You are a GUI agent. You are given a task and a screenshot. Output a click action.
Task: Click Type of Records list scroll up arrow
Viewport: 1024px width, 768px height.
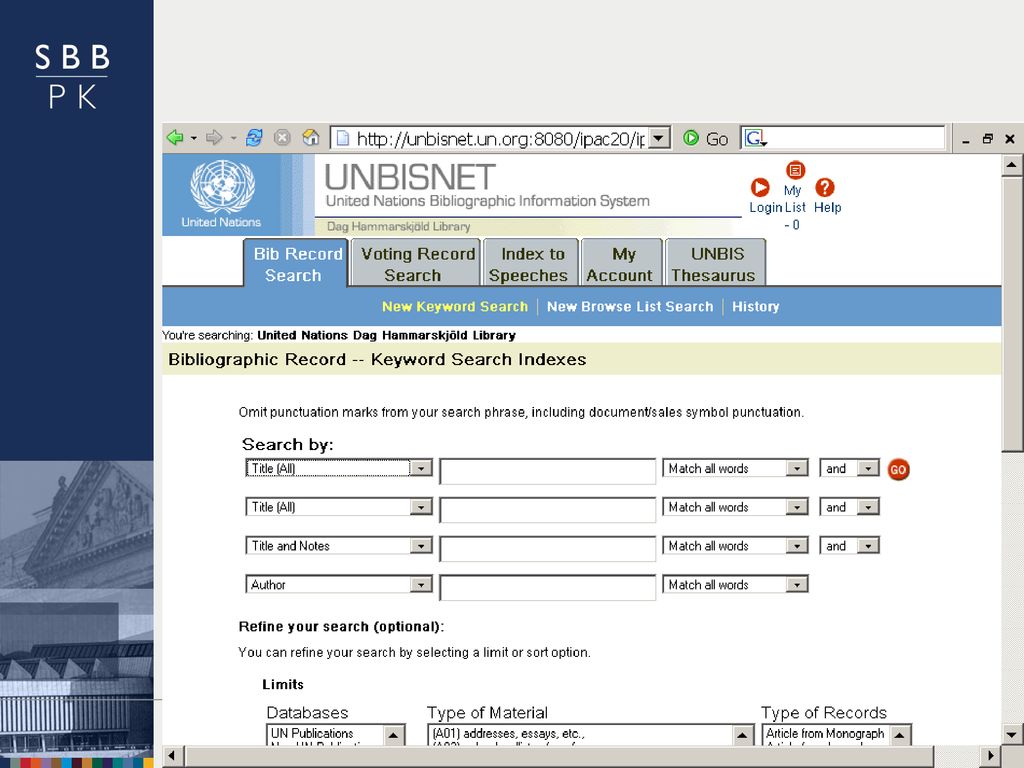[x=899, y=735]
